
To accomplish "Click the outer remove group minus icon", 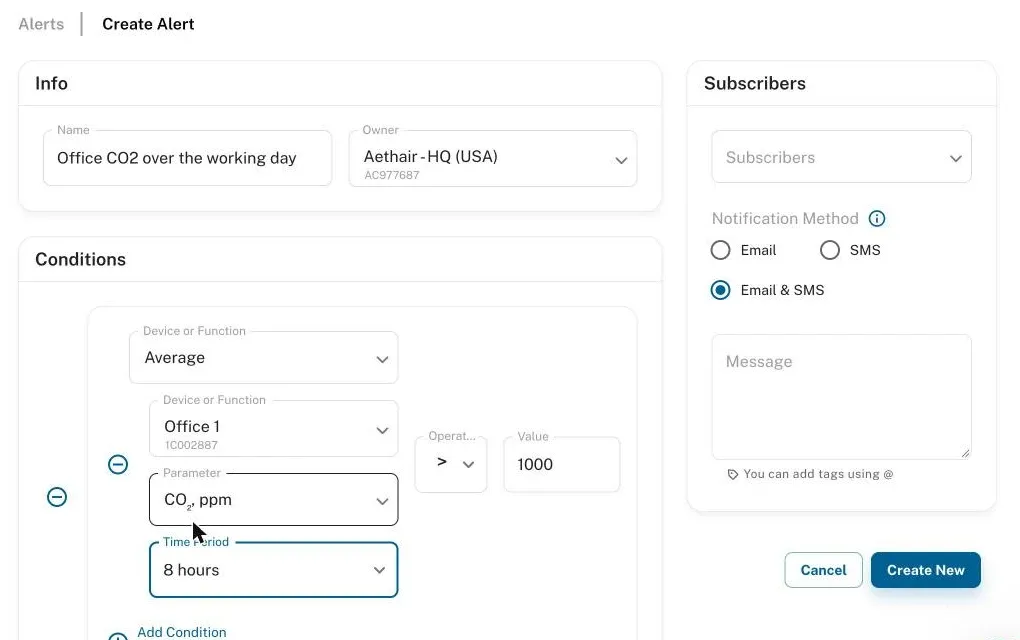I will point(57,498).
